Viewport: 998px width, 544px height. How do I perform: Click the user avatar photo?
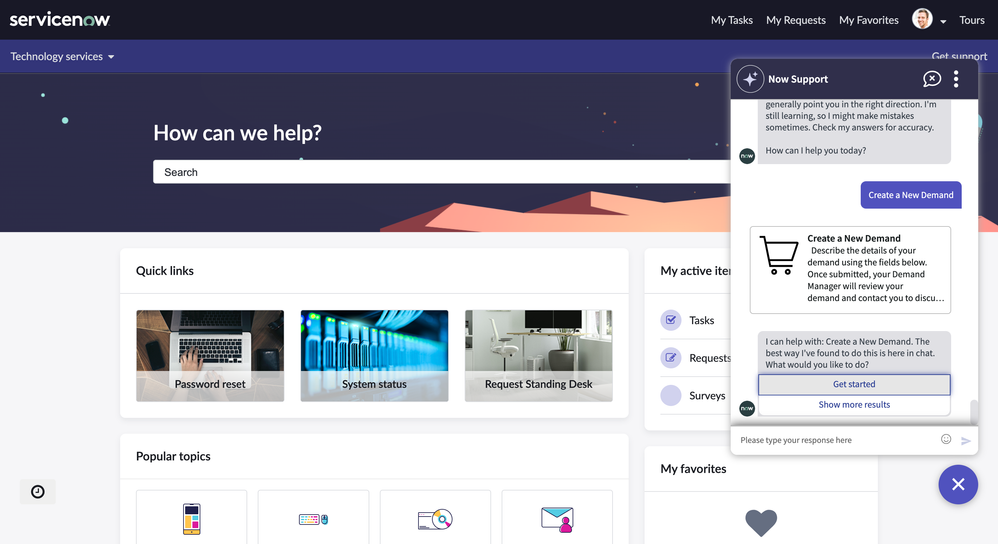(922, 19)
